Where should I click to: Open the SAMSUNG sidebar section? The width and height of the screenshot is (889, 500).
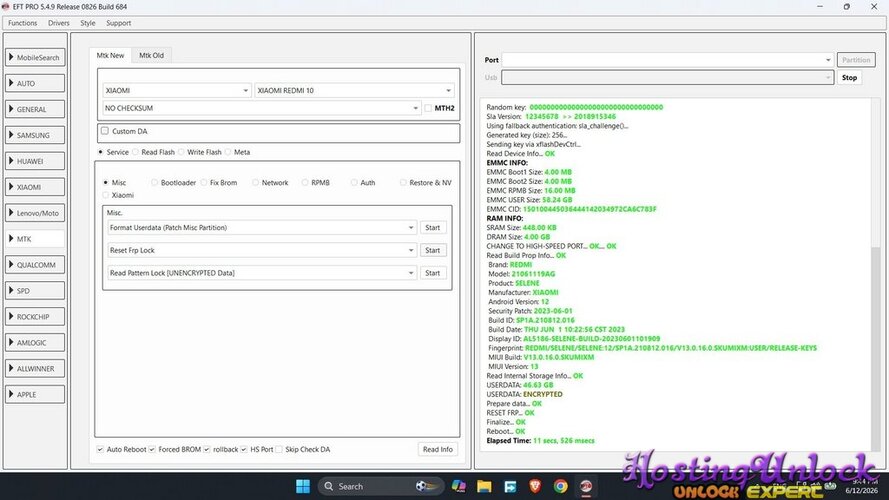tap(35, 135)
